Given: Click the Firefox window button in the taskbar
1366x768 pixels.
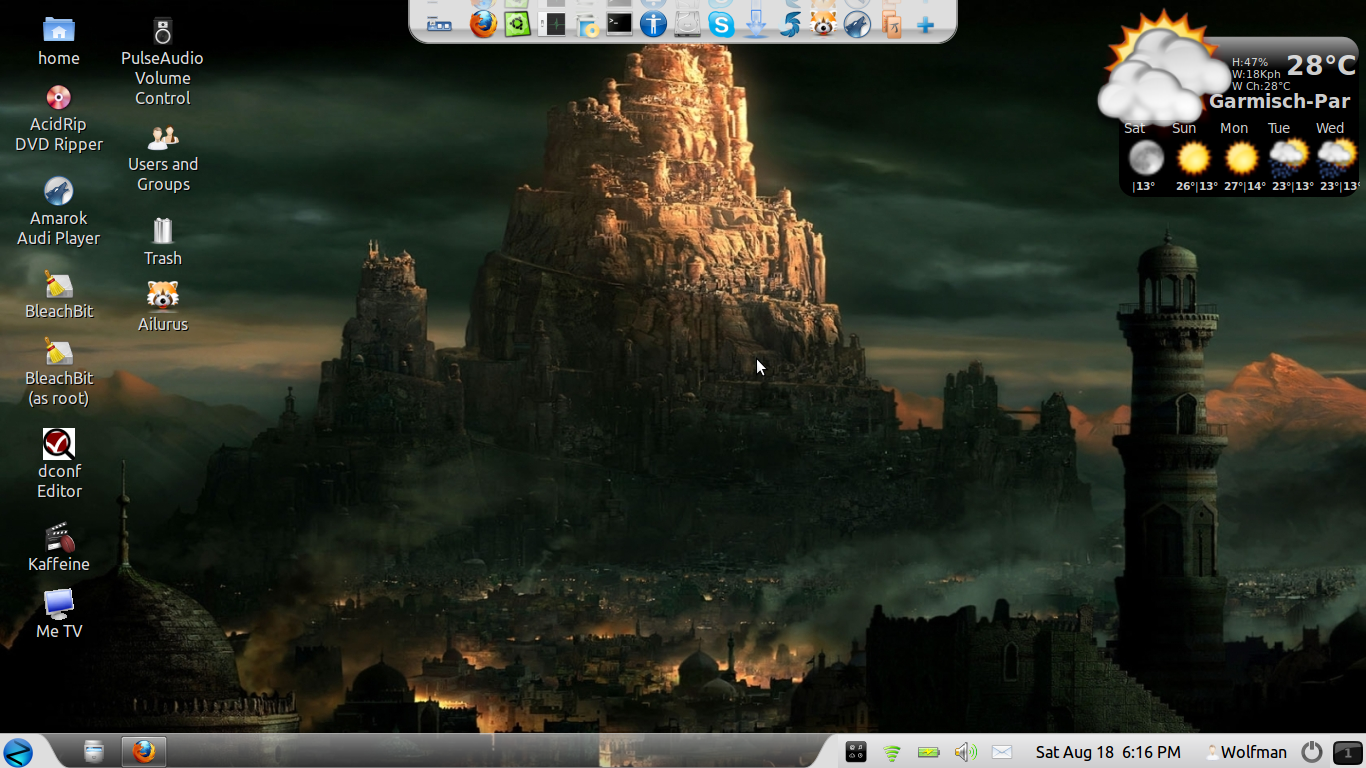Looking at the screenshot, I should [x=143, y=751].
